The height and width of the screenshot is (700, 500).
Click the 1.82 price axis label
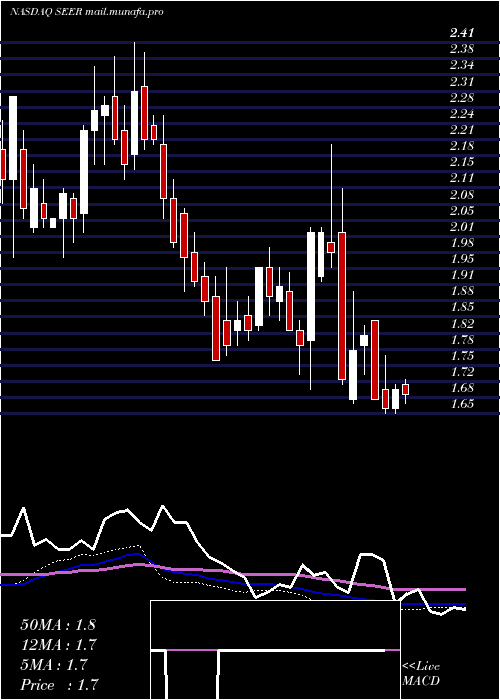tap(462, 323)
